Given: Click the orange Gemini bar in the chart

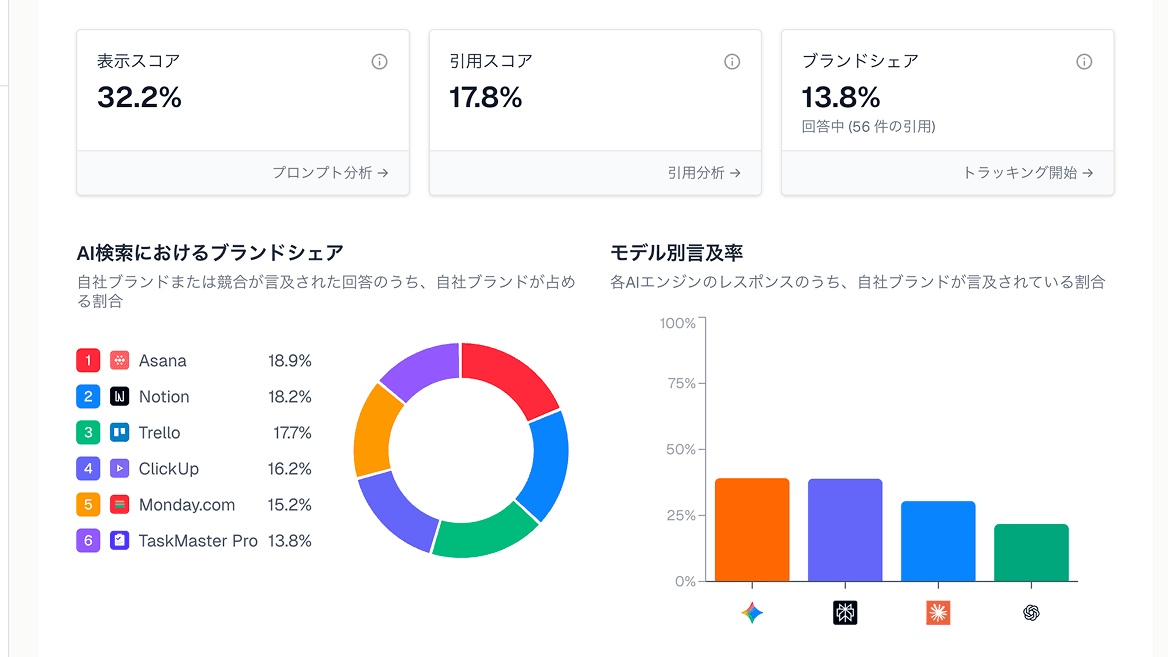Looking at the screenshot, I should 751,528.
